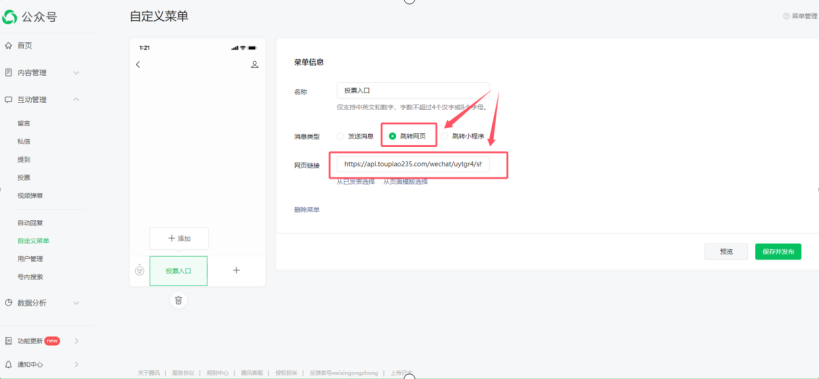
Task: Click the 自定义菜单 page heading
Action: pyautogui.click(x=159, y=17)
